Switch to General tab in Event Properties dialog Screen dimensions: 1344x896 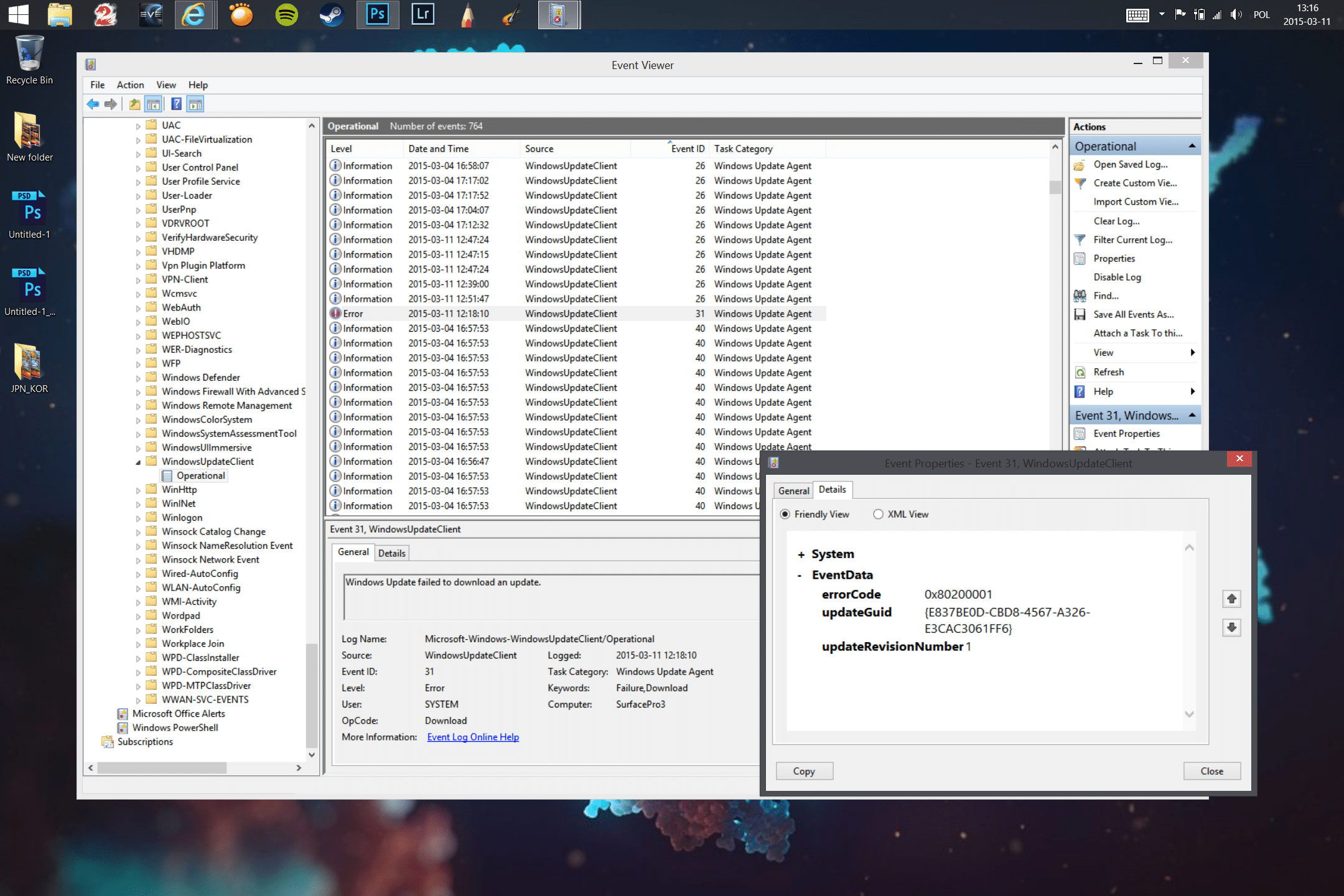793,491
